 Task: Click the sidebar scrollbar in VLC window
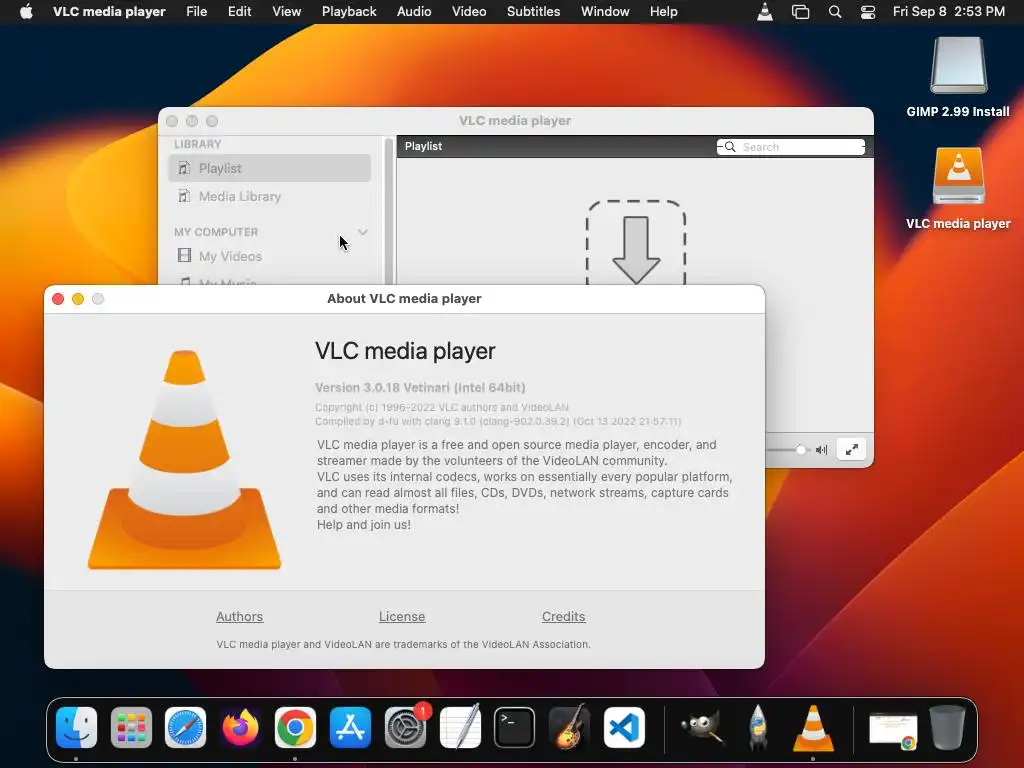(389, 210)
